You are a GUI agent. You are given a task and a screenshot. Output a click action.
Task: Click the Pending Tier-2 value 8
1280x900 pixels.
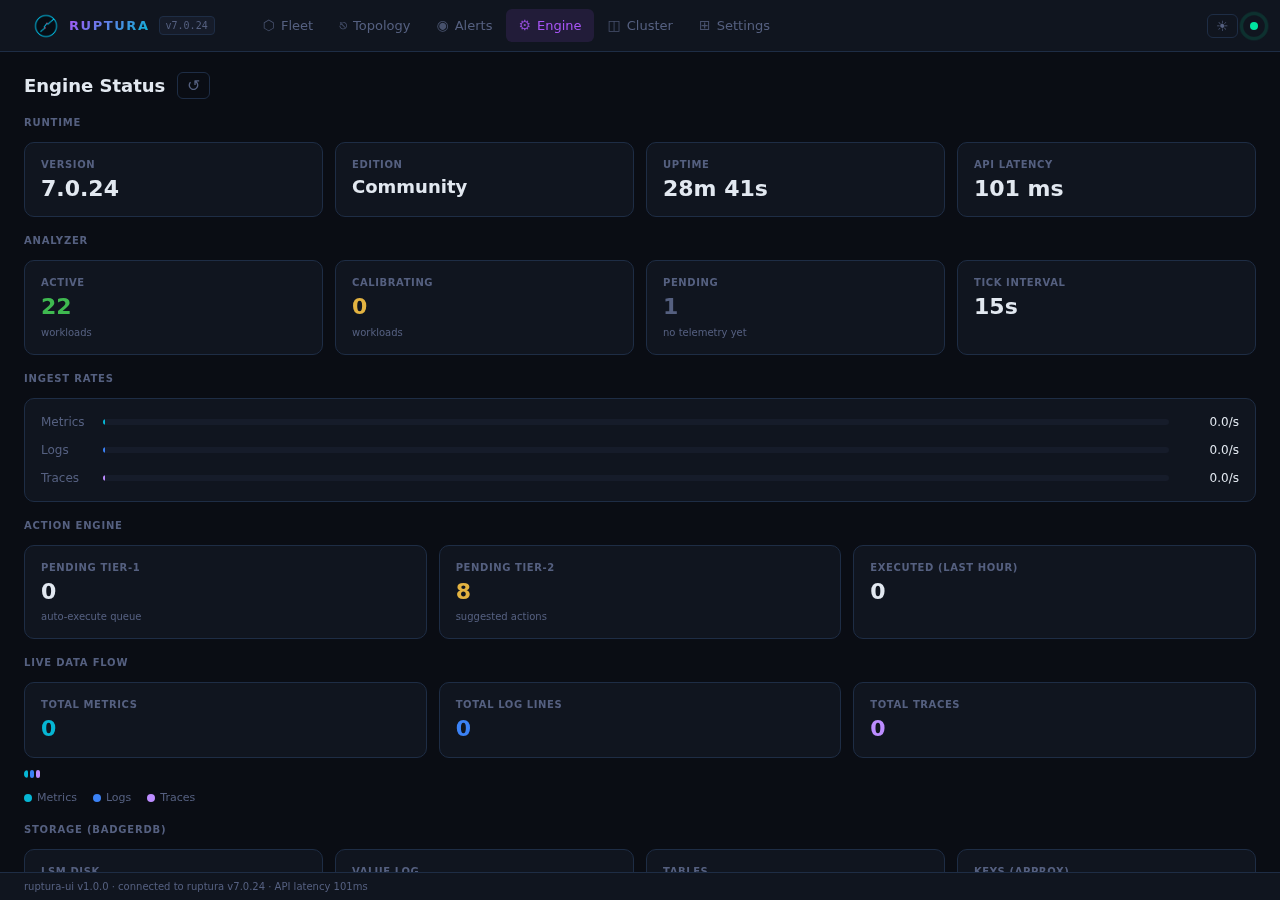pos(463,592)
